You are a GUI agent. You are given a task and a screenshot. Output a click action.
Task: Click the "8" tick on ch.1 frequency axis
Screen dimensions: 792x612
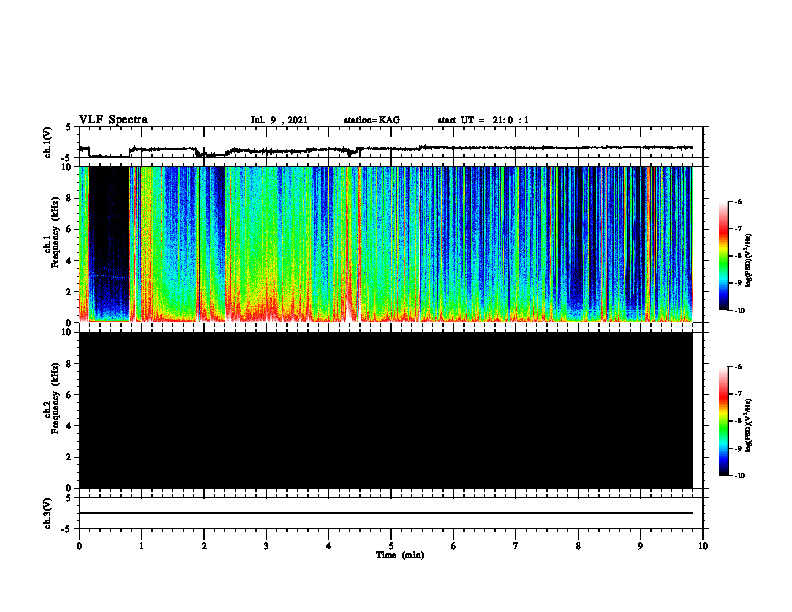(x=70, y=198)
